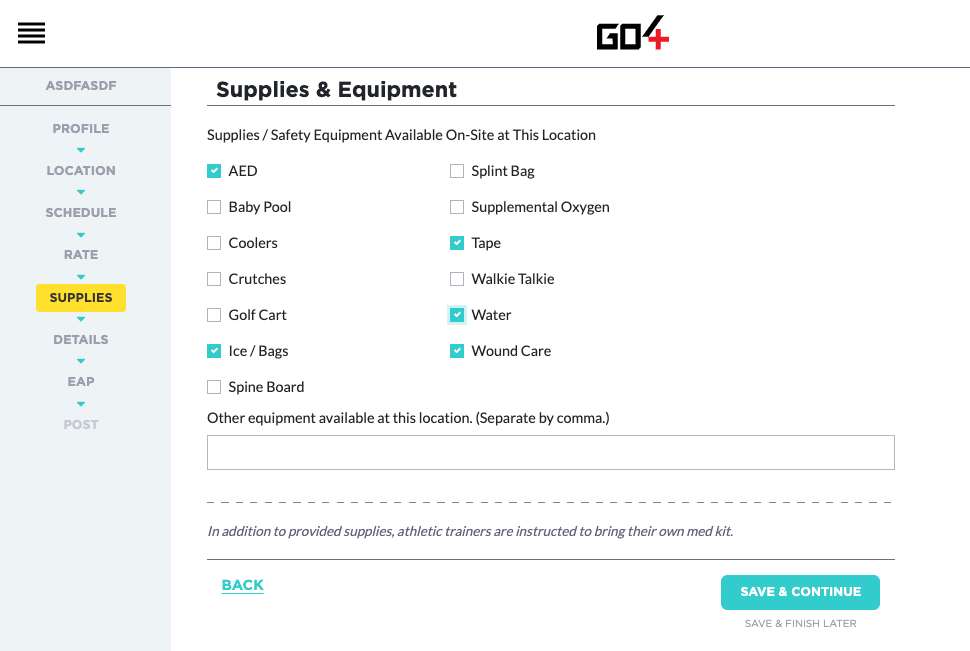Screen dimensions: 970x651
Task: Uncheck the Tape checkbox
Action: pos(457,243)
